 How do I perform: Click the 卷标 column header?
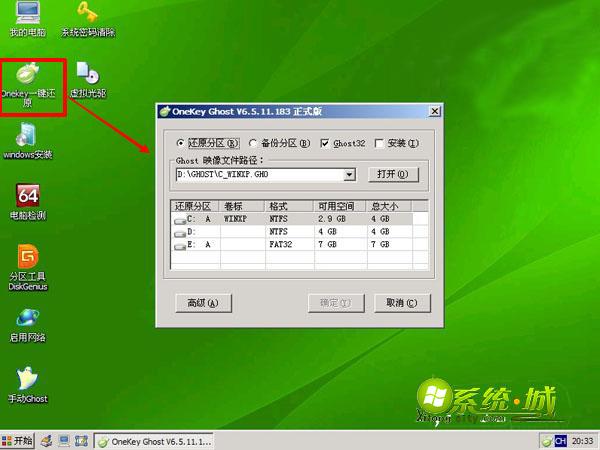[242, 206]
